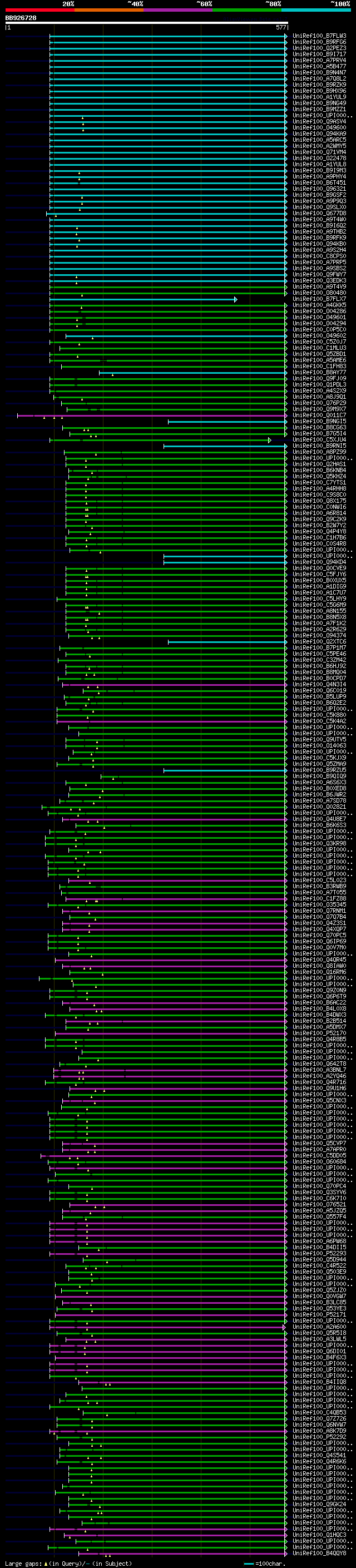Image resolution: width=356 pixels, height=1568 pixels.
Task: Select label UniRef100_B9I9M3
Action: [319, 170]
